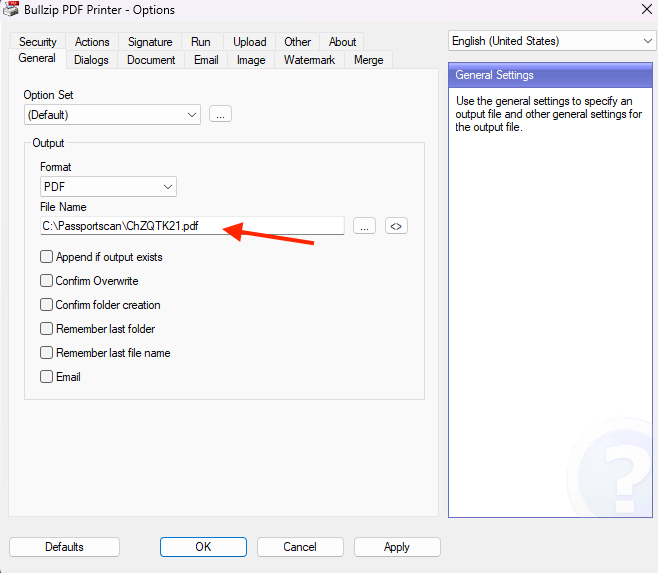Click the macro insert button with angle brackets
This screenshot has width=658, height=573.
point(397,227)
